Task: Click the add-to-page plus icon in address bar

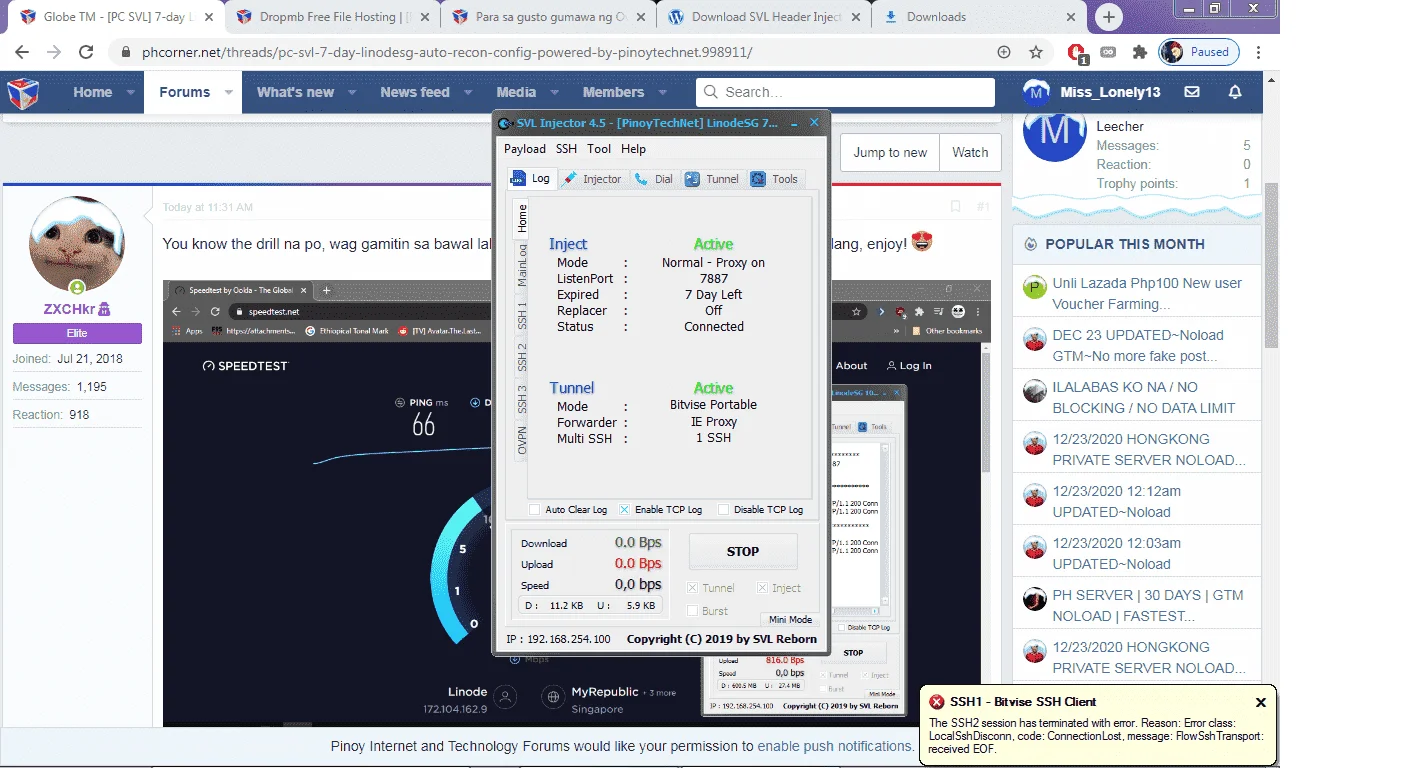Action: 1004,52
